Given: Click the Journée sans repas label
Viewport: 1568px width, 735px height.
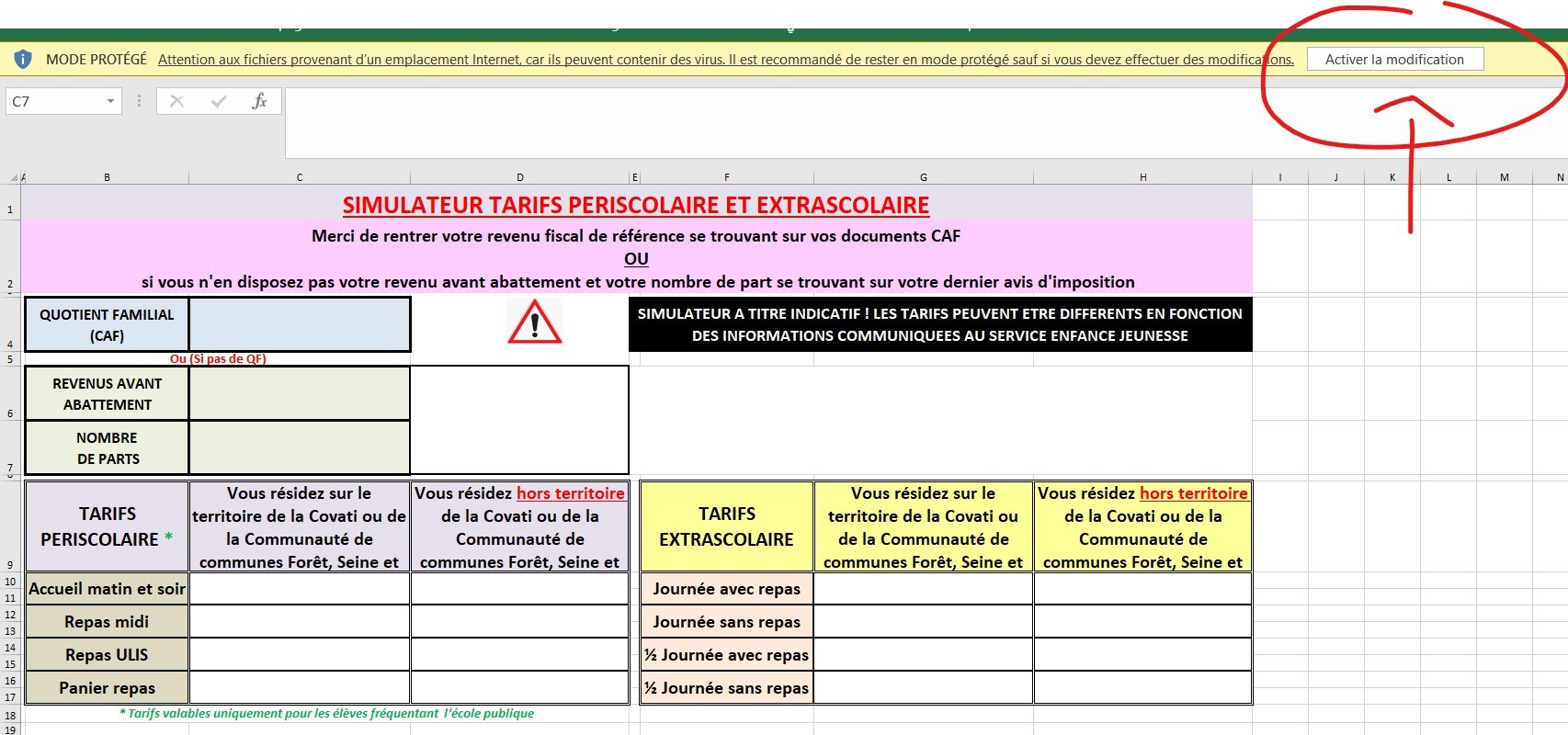Looking at the screenshot, I should click(x=726, y=622).
